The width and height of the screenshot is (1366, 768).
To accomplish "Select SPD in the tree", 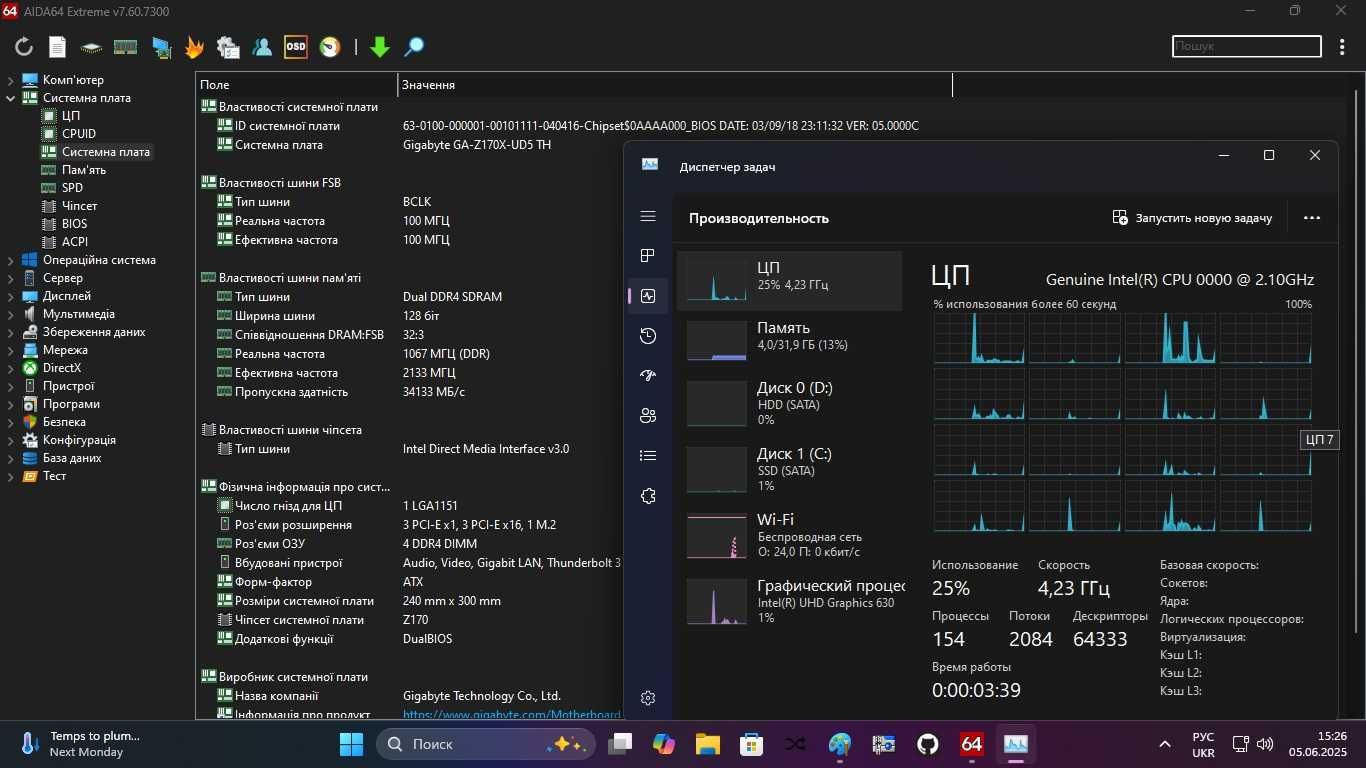I will [72, 188].
